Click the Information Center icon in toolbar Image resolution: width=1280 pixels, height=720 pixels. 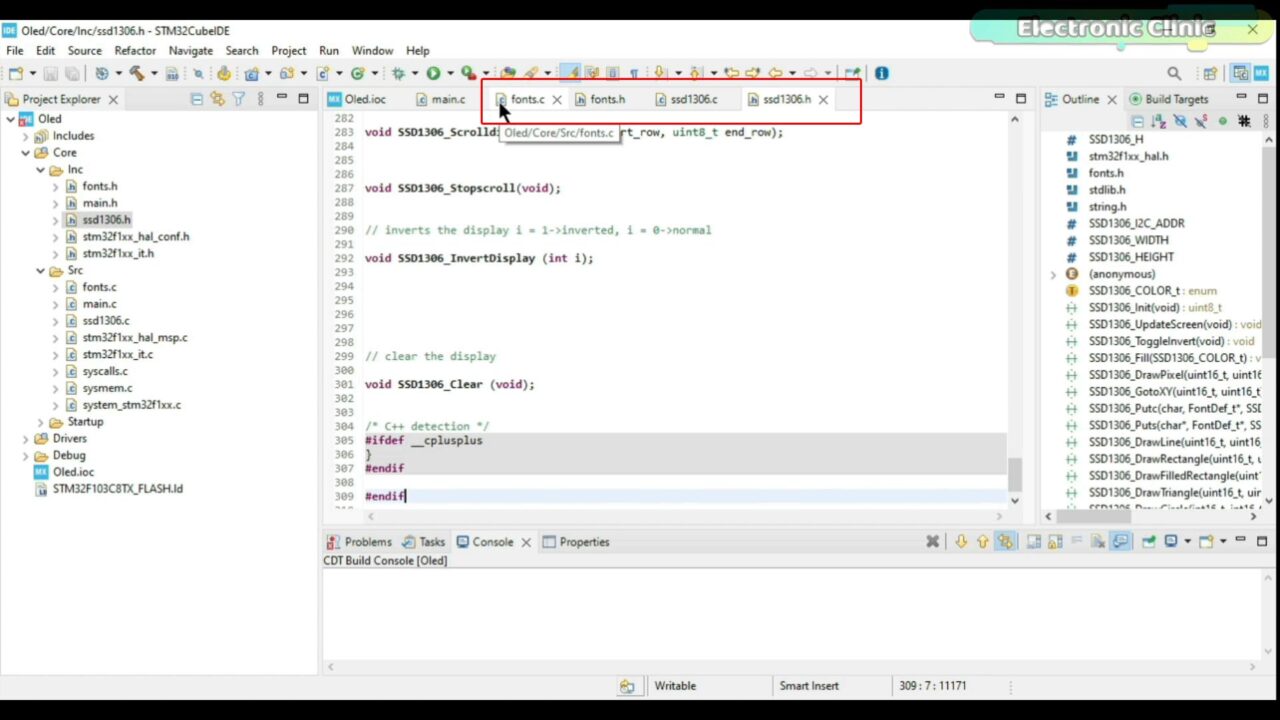point(881,73)
